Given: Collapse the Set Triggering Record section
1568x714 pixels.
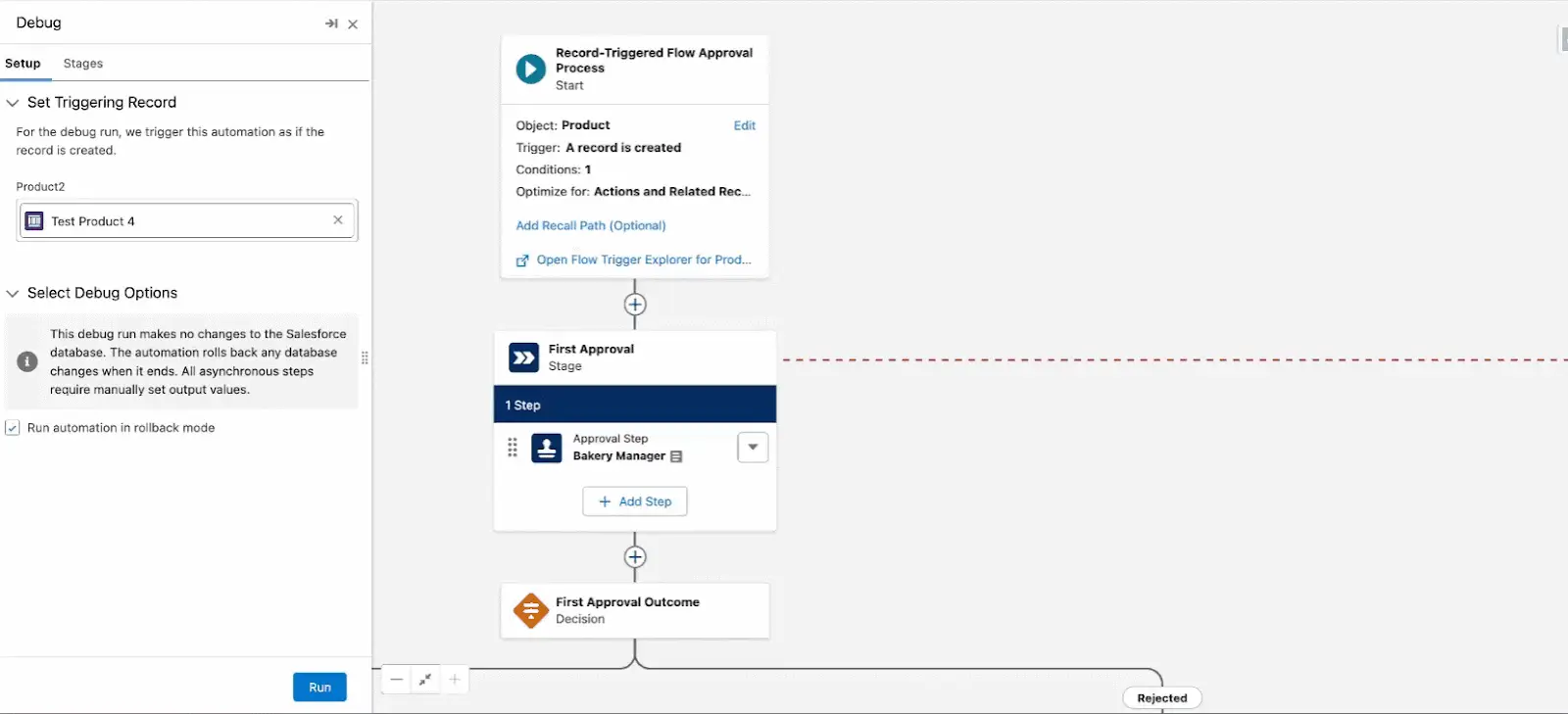Looking at the screenshot, I should [13, 103].
